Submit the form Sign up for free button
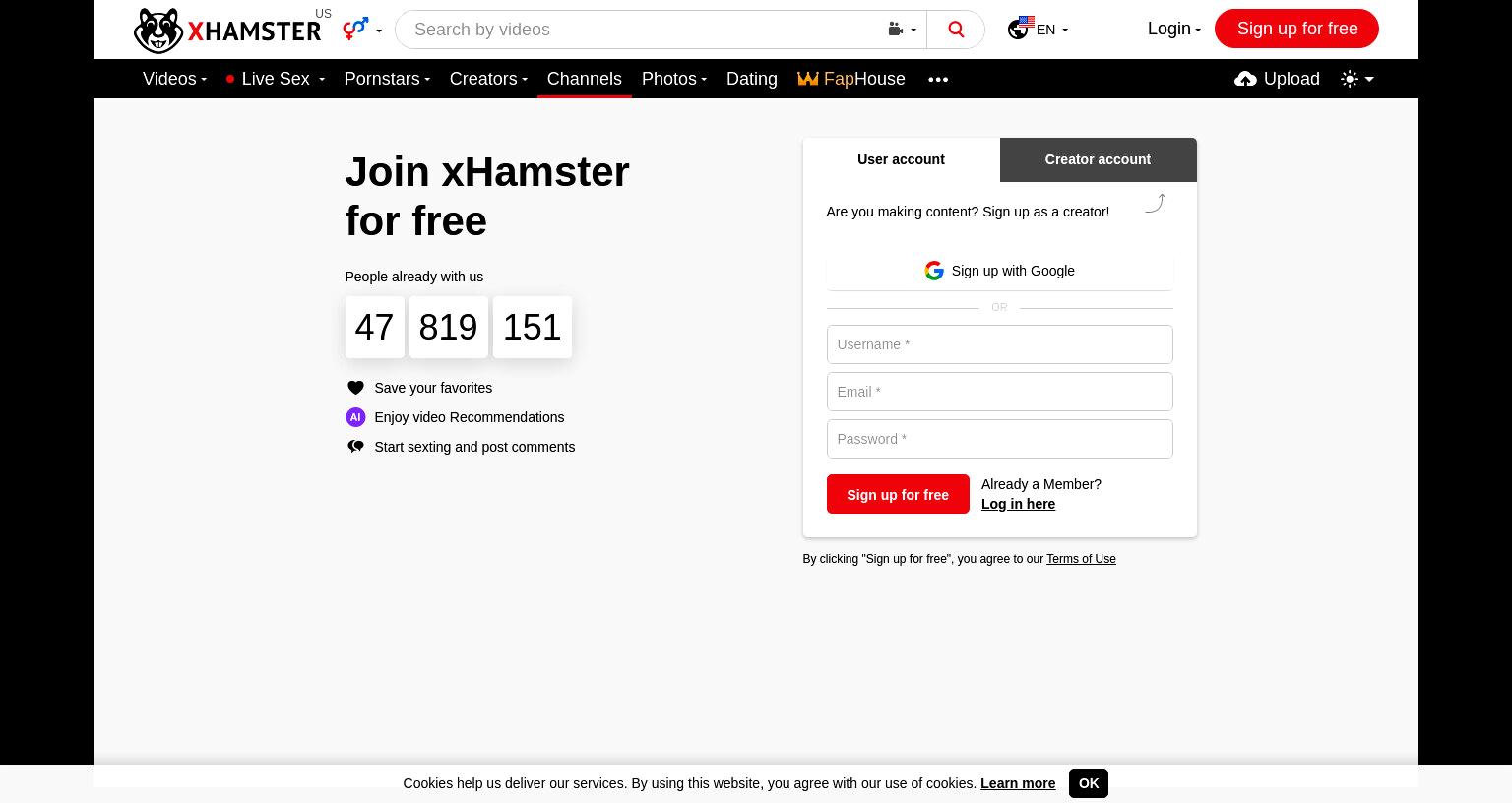 point(898,494)
